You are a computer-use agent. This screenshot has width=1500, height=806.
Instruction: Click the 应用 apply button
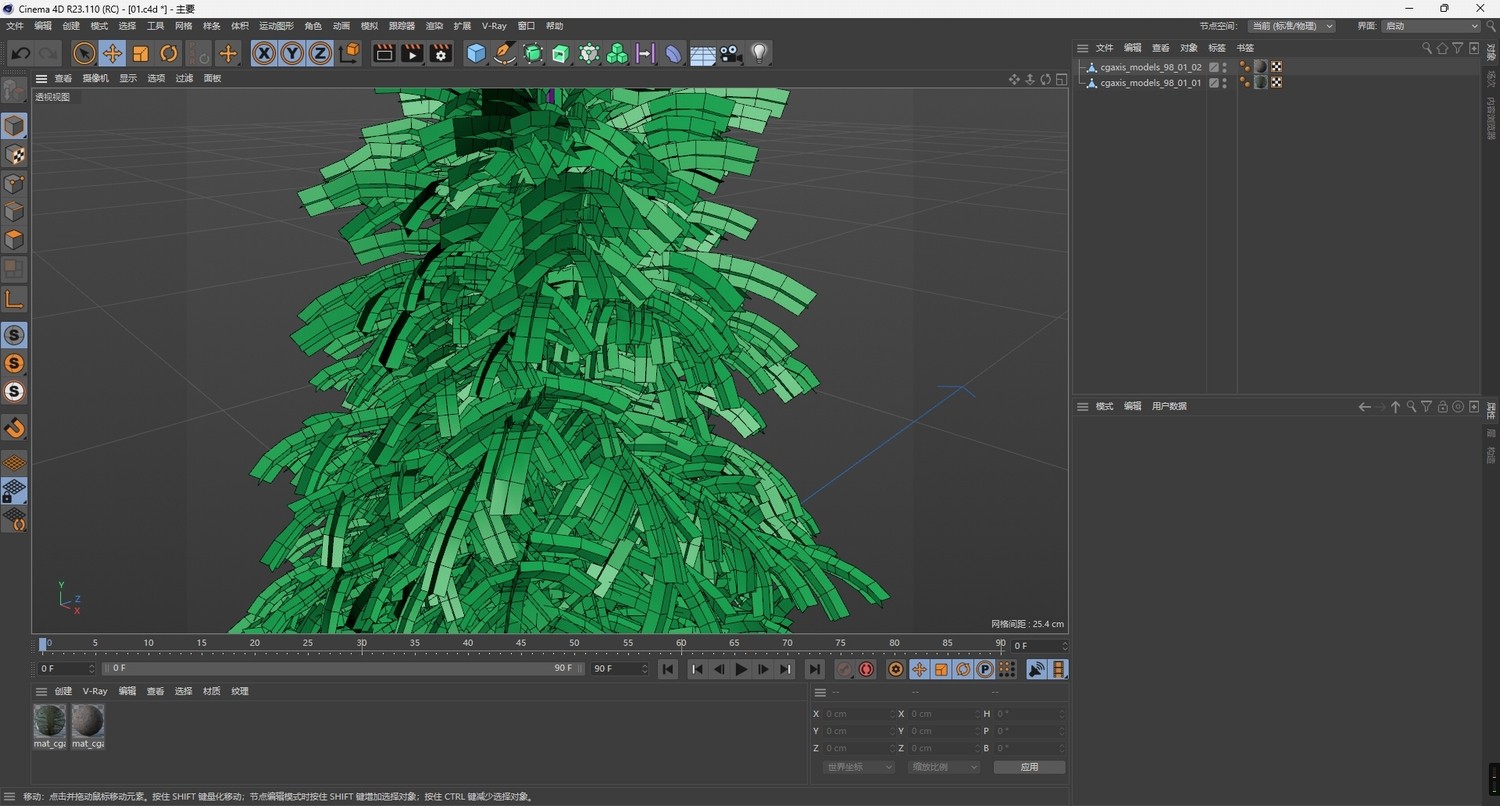(1029, 767)
